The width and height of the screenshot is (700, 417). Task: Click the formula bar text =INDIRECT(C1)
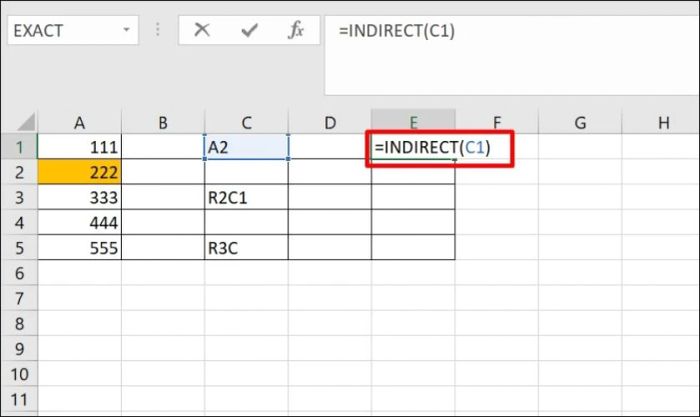396,30
